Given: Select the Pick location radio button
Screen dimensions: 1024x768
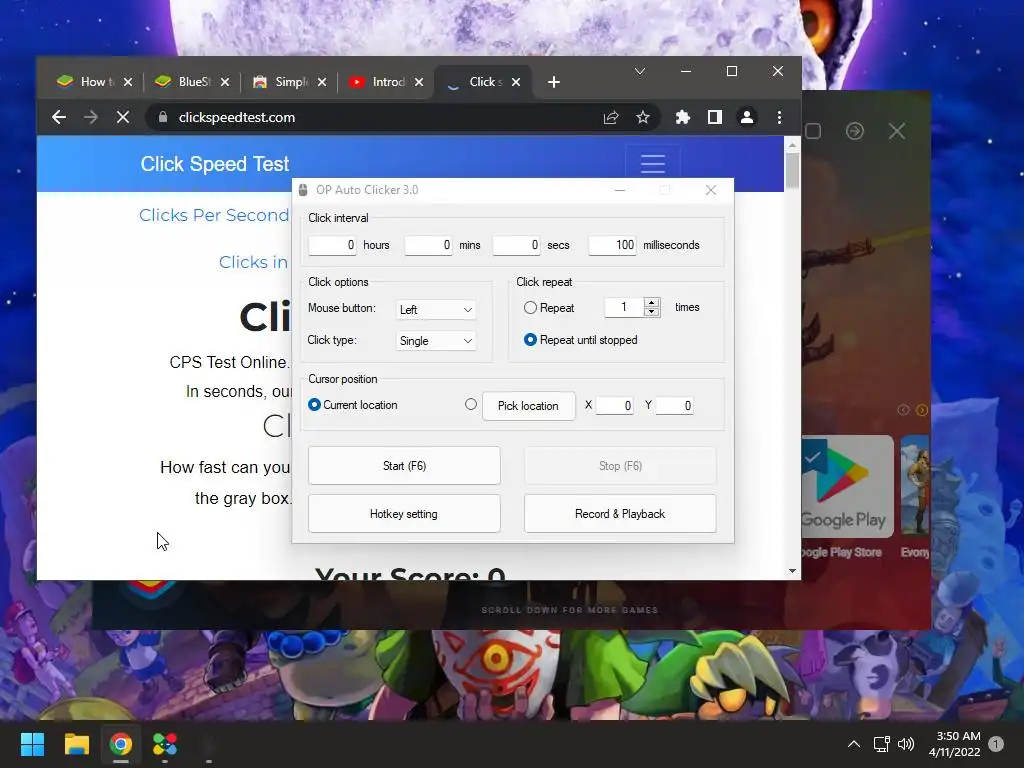Looking at the screenshot, I should [x=471, y=404].
